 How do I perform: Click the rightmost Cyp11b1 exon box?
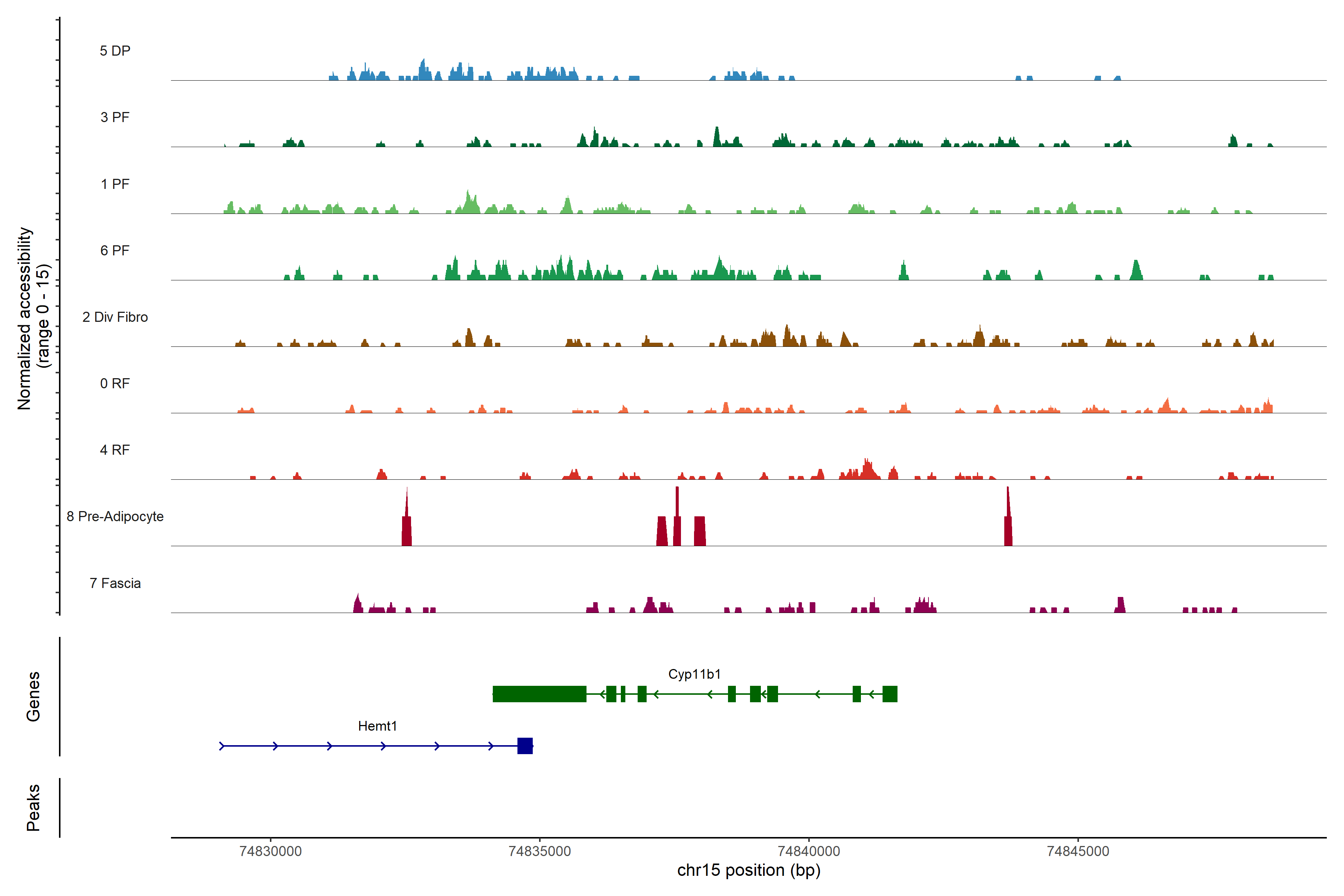coord(890,694)
